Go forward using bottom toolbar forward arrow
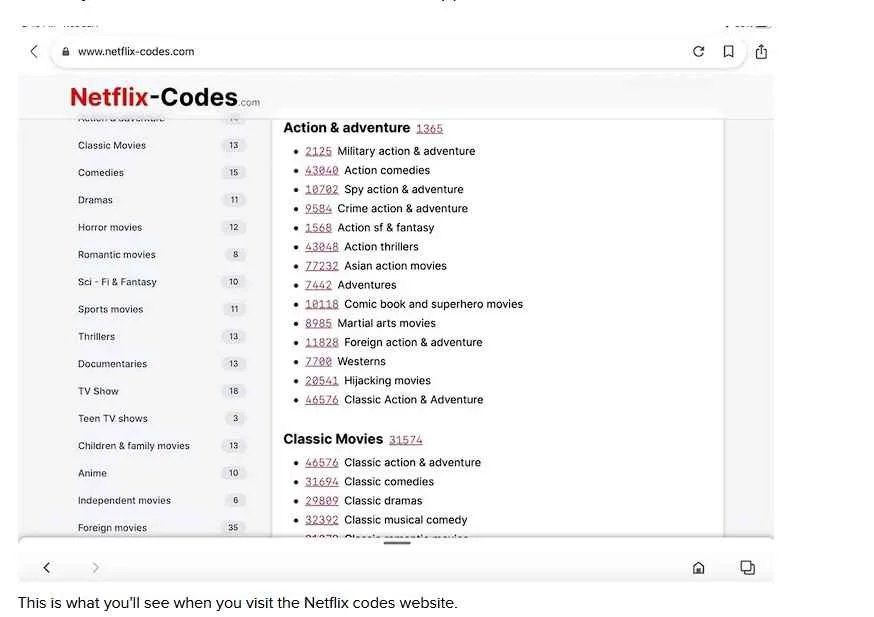The height and width of the screenshot is (617, 874). click(x=95, y=567)
